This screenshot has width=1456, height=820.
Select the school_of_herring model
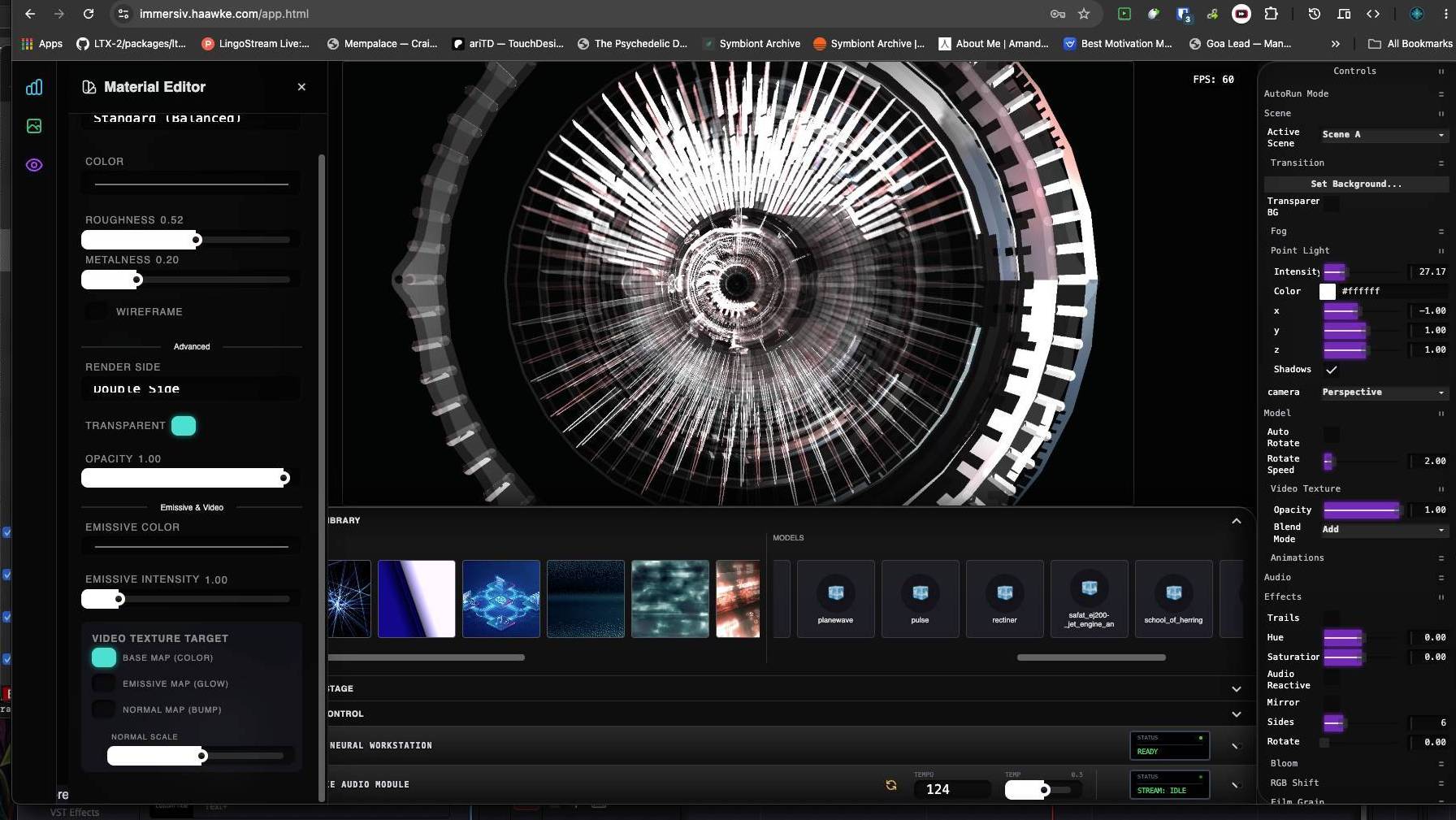[x=1173, y=599]
